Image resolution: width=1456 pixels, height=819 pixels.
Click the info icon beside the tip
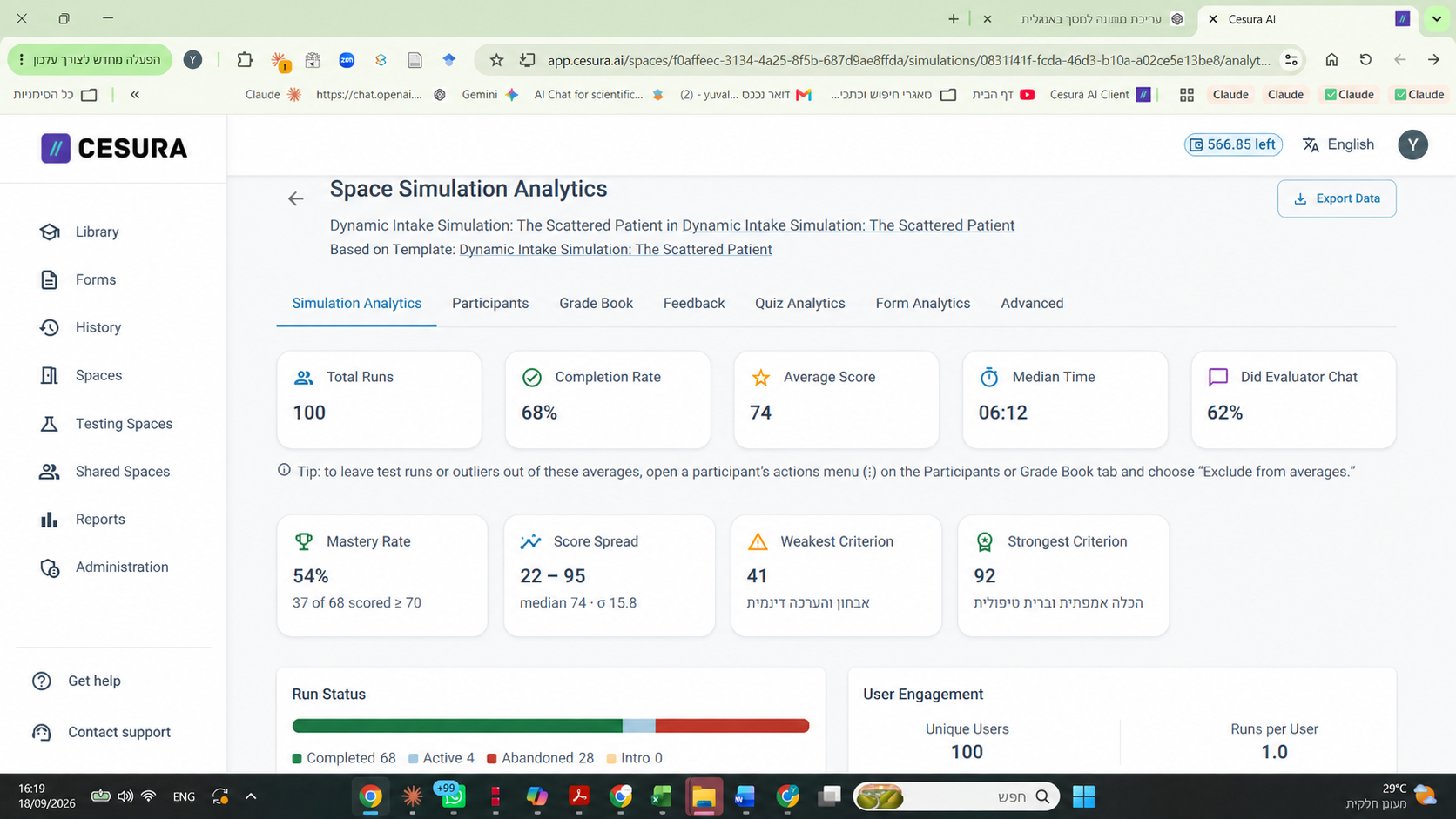pos(284,470)
